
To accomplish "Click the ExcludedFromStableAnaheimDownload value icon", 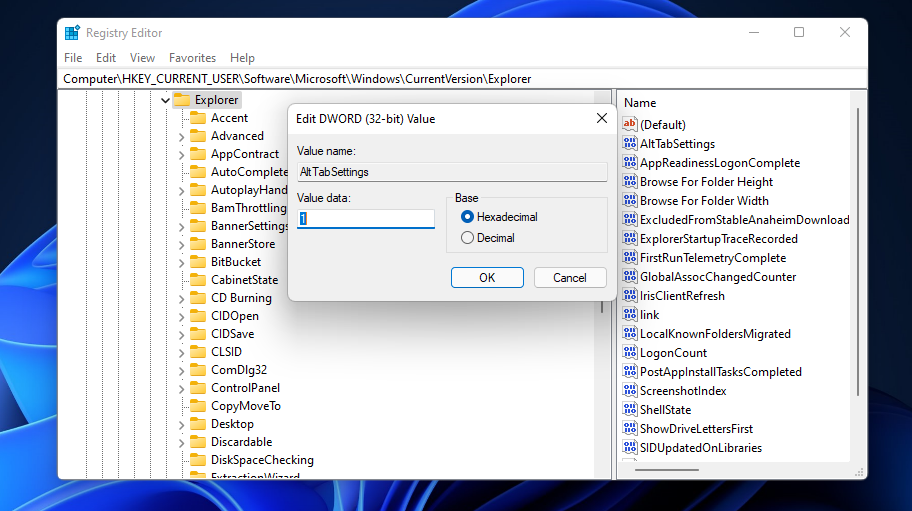I will 629,219.
